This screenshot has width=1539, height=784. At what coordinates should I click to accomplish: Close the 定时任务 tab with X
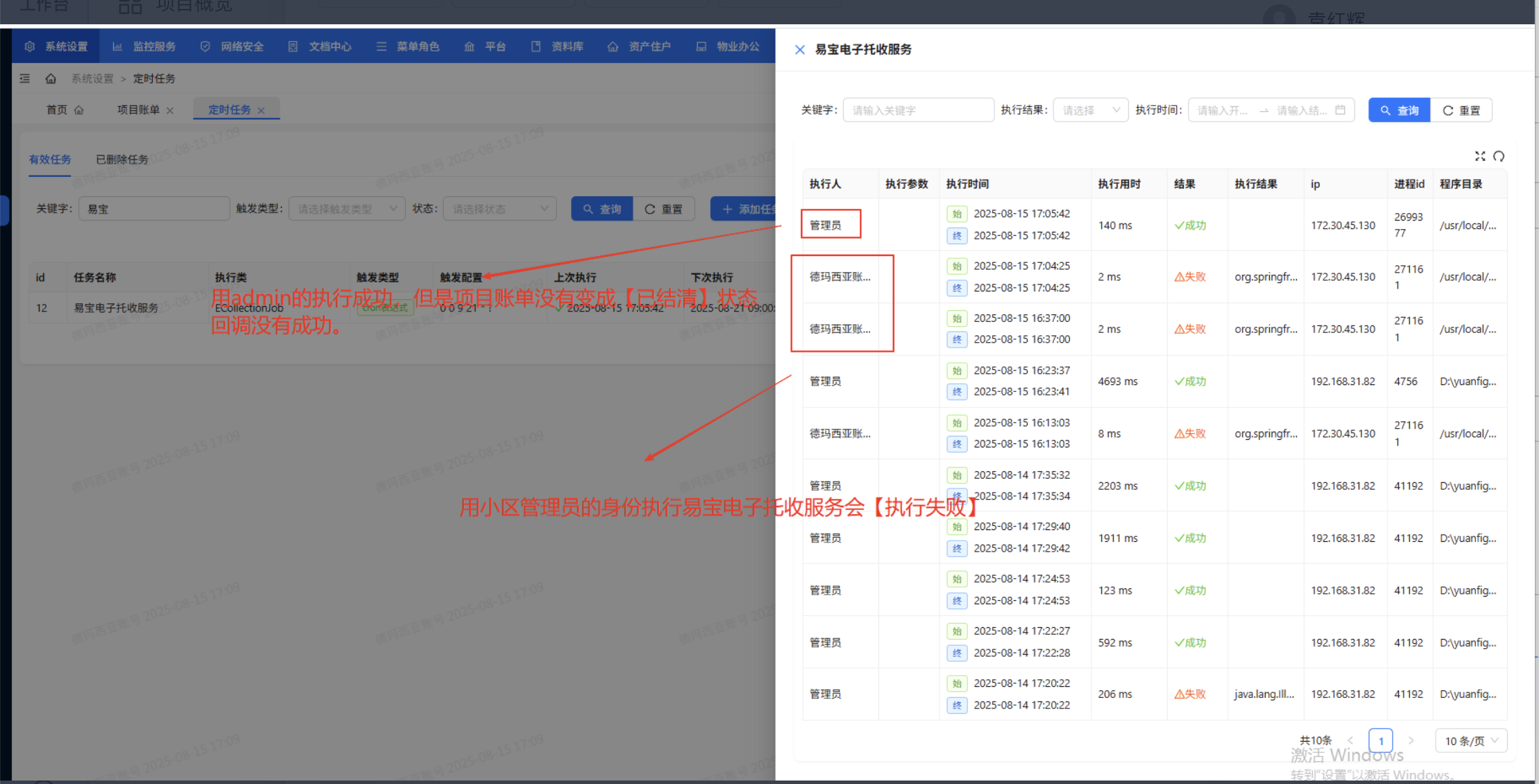(x=262, y=110)
